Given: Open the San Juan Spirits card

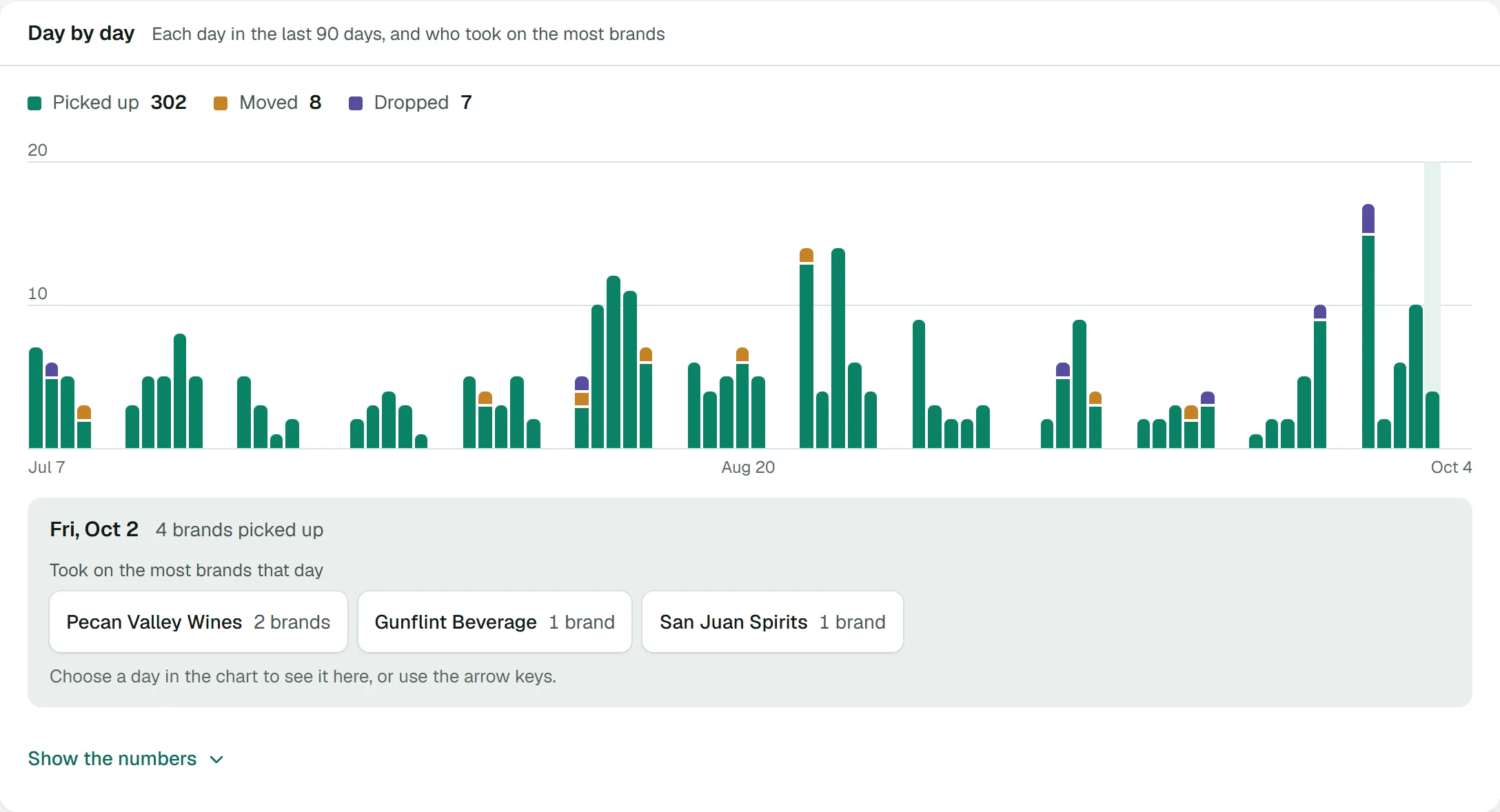Looking at the screenshot, I should pos(773,622).
